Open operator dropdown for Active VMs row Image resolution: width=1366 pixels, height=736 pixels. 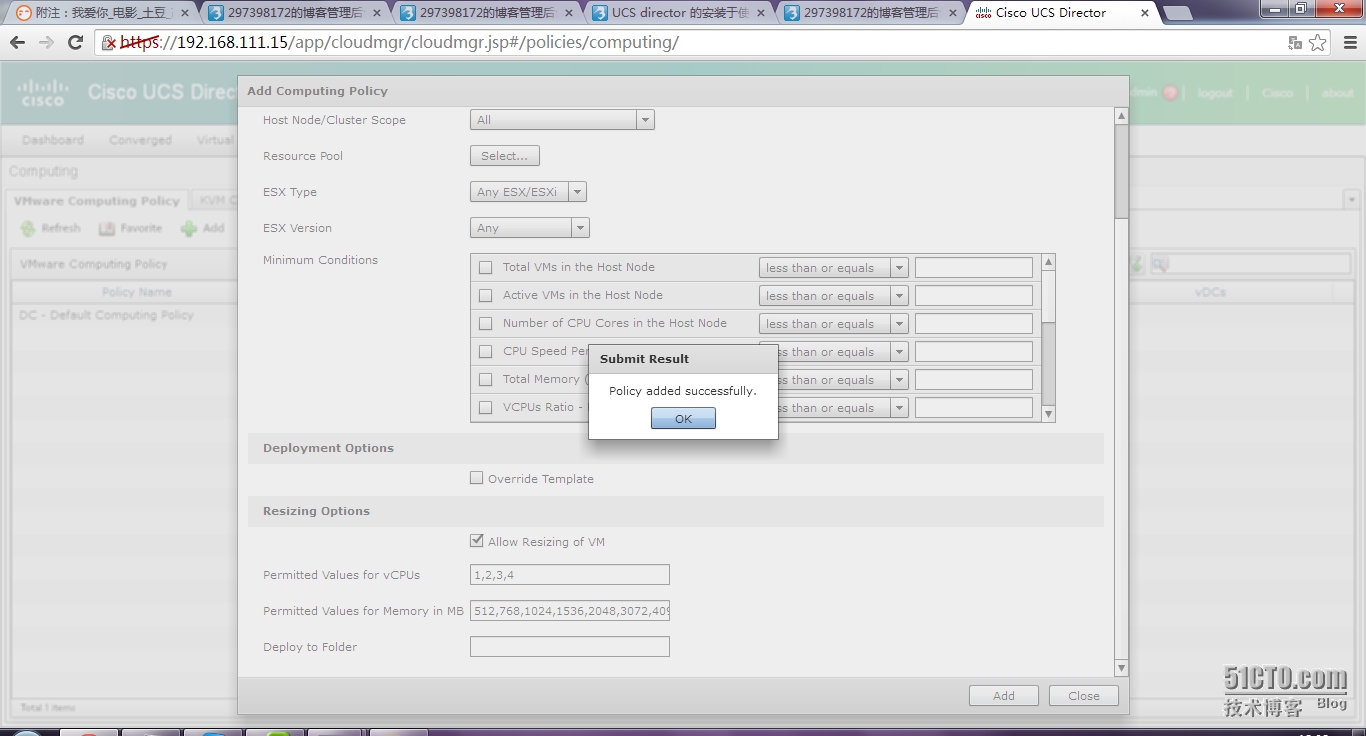[899, 296]
